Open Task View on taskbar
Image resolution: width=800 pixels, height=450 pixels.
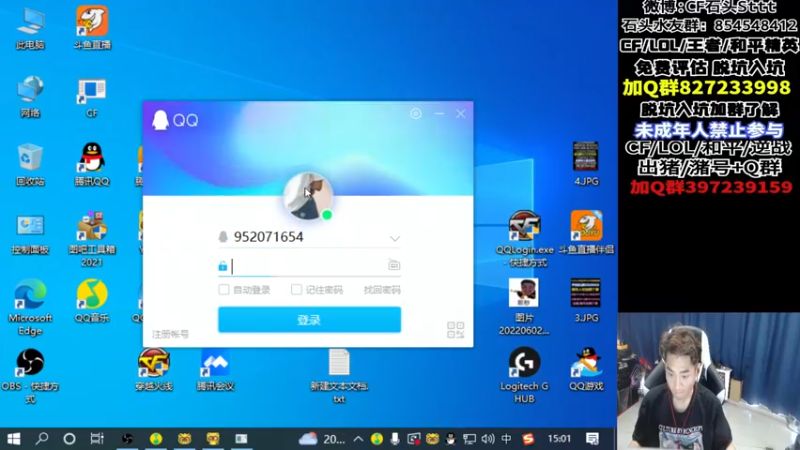pyautogui.click(x=96, y=439)
